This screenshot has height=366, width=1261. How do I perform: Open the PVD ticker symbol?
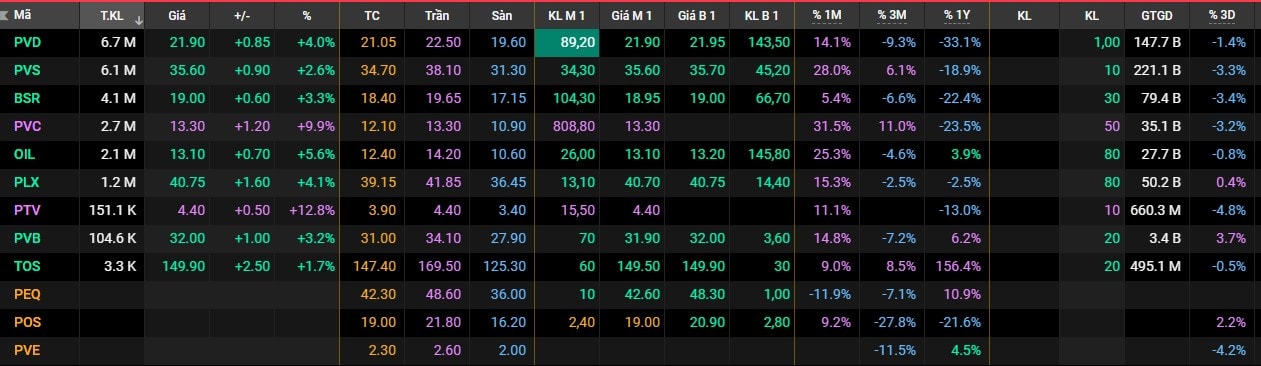28,43
